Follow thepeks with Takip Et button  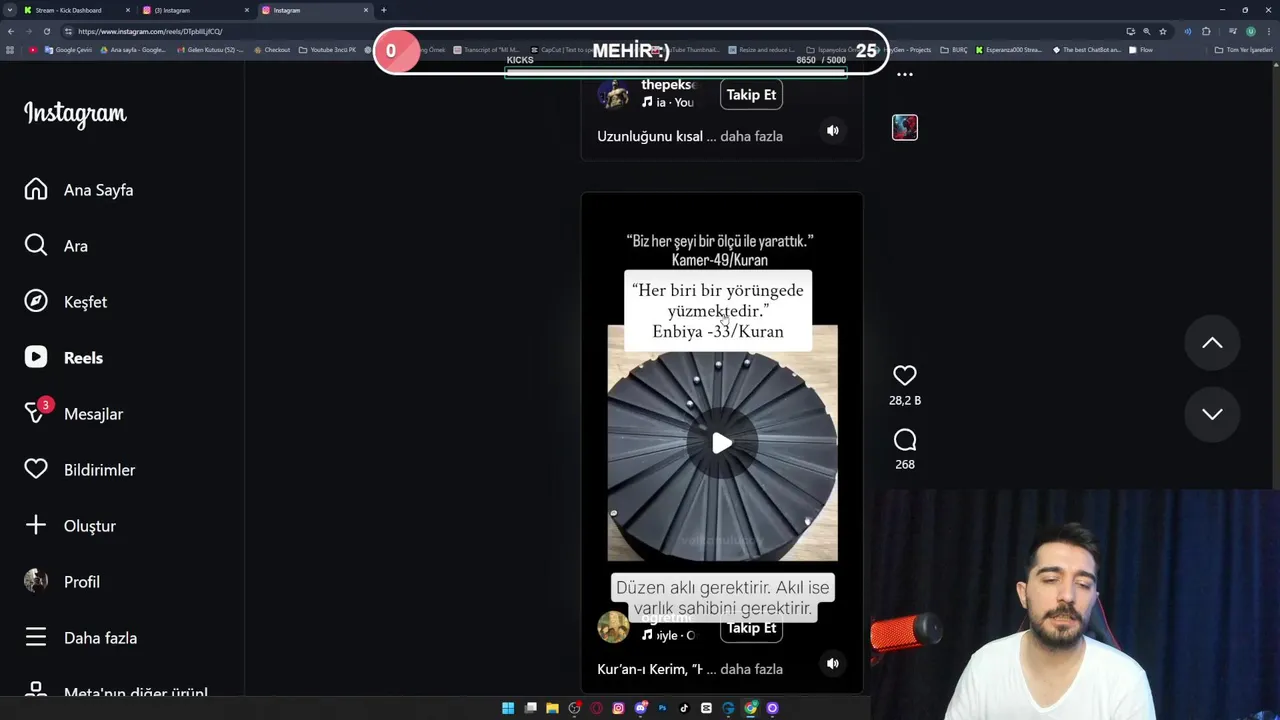(751, 95)
